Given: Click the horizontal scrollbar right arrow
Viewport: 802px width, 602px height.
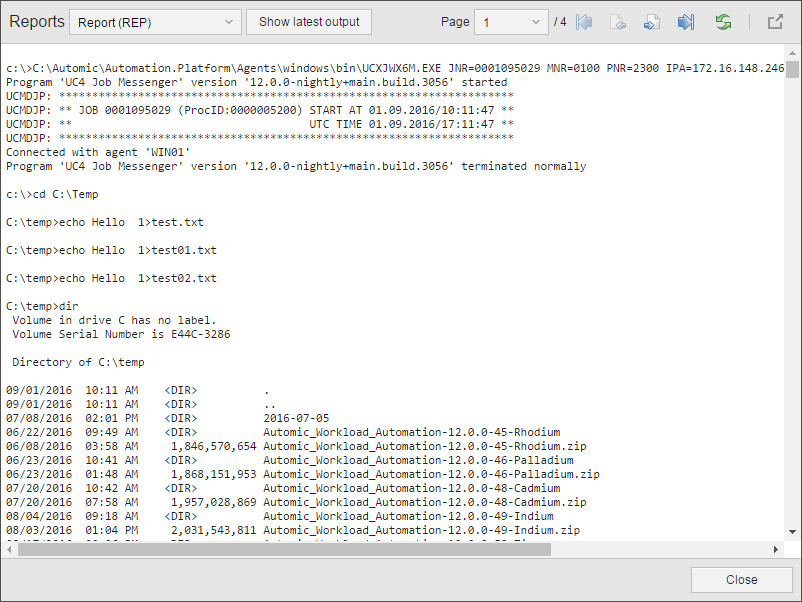Looking at the screenshot, I should coord(775,549).
